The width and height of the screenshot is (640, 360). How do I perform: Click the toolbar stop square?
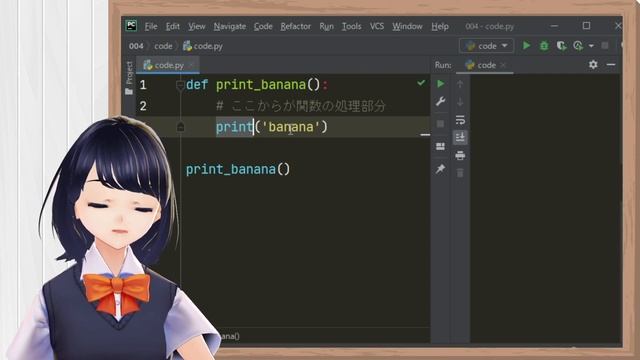605,46
